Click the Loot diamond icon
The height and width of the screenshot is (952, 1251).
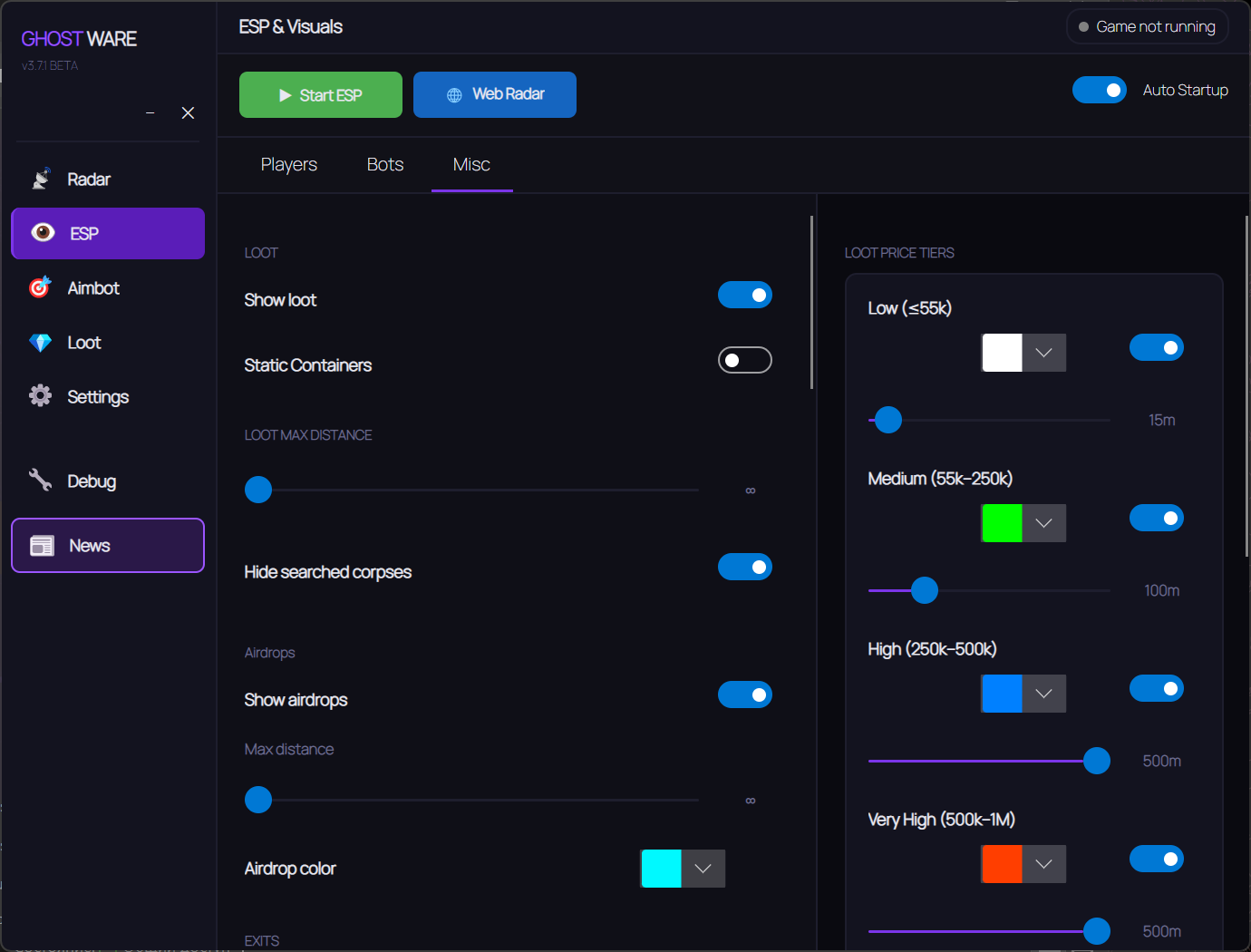(x=40, y=343)
